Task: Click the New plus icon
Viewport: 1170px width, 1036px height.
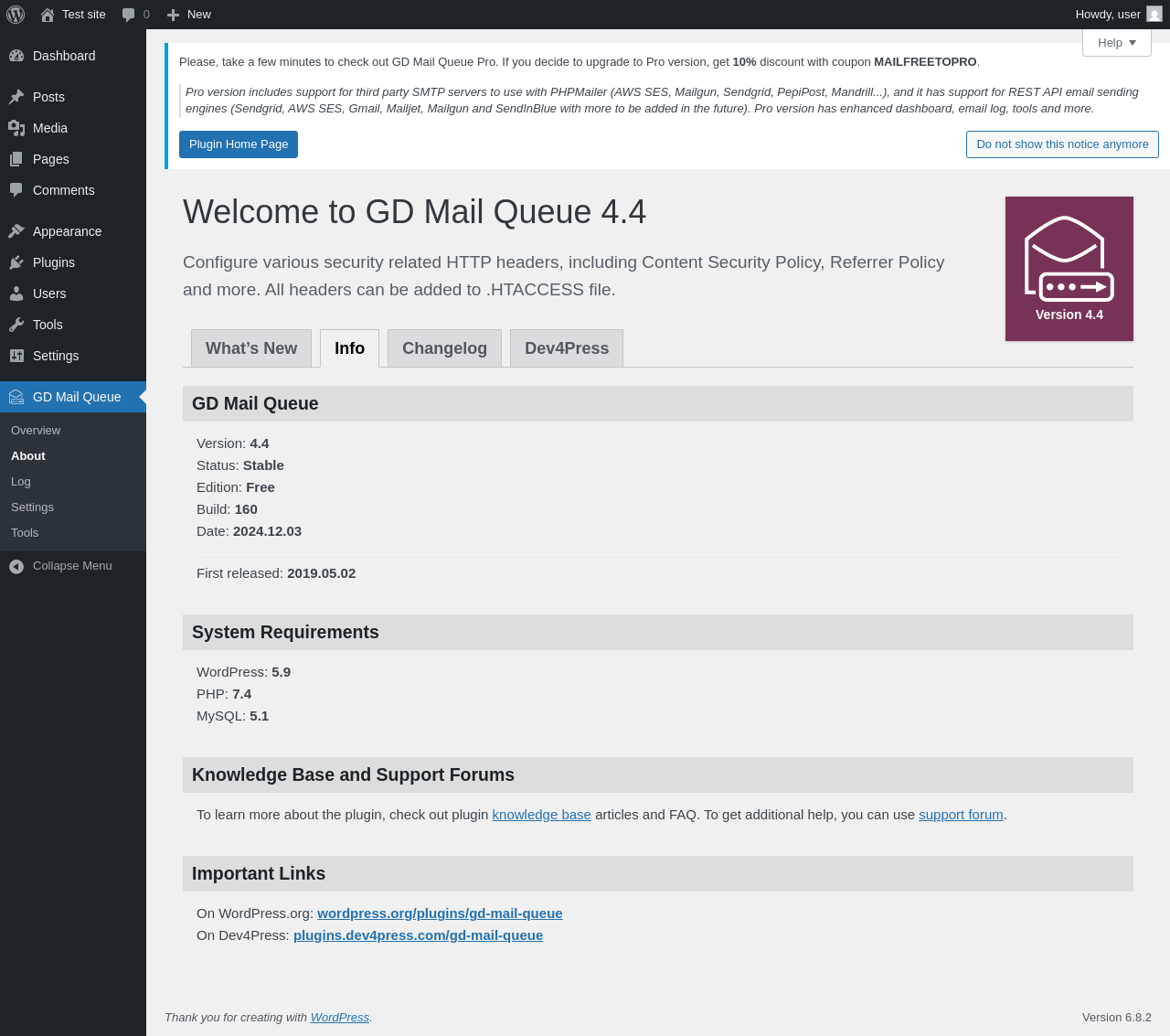Action: pyautogui.click(x=173, y=15)
